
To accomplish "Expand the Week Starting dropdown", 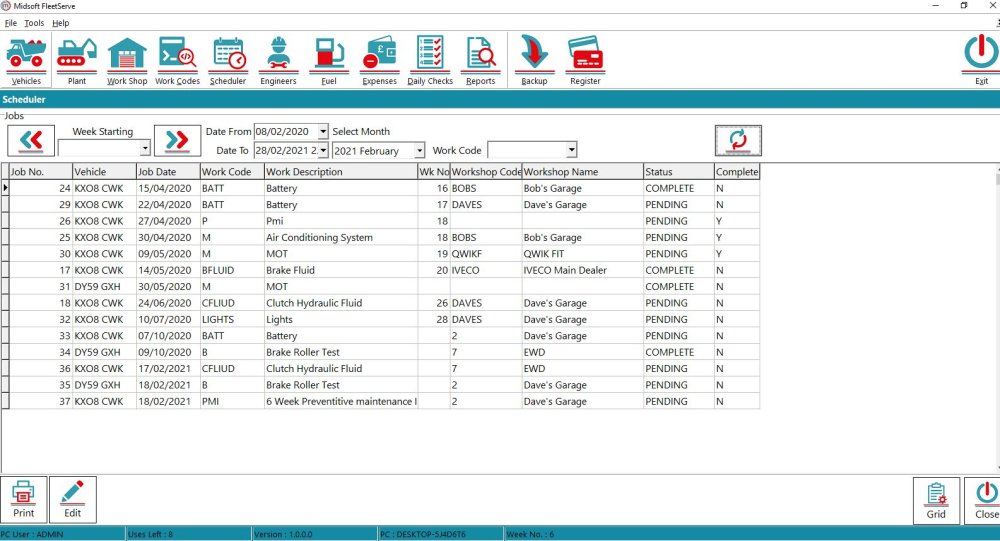I will (x=145, y=149).
